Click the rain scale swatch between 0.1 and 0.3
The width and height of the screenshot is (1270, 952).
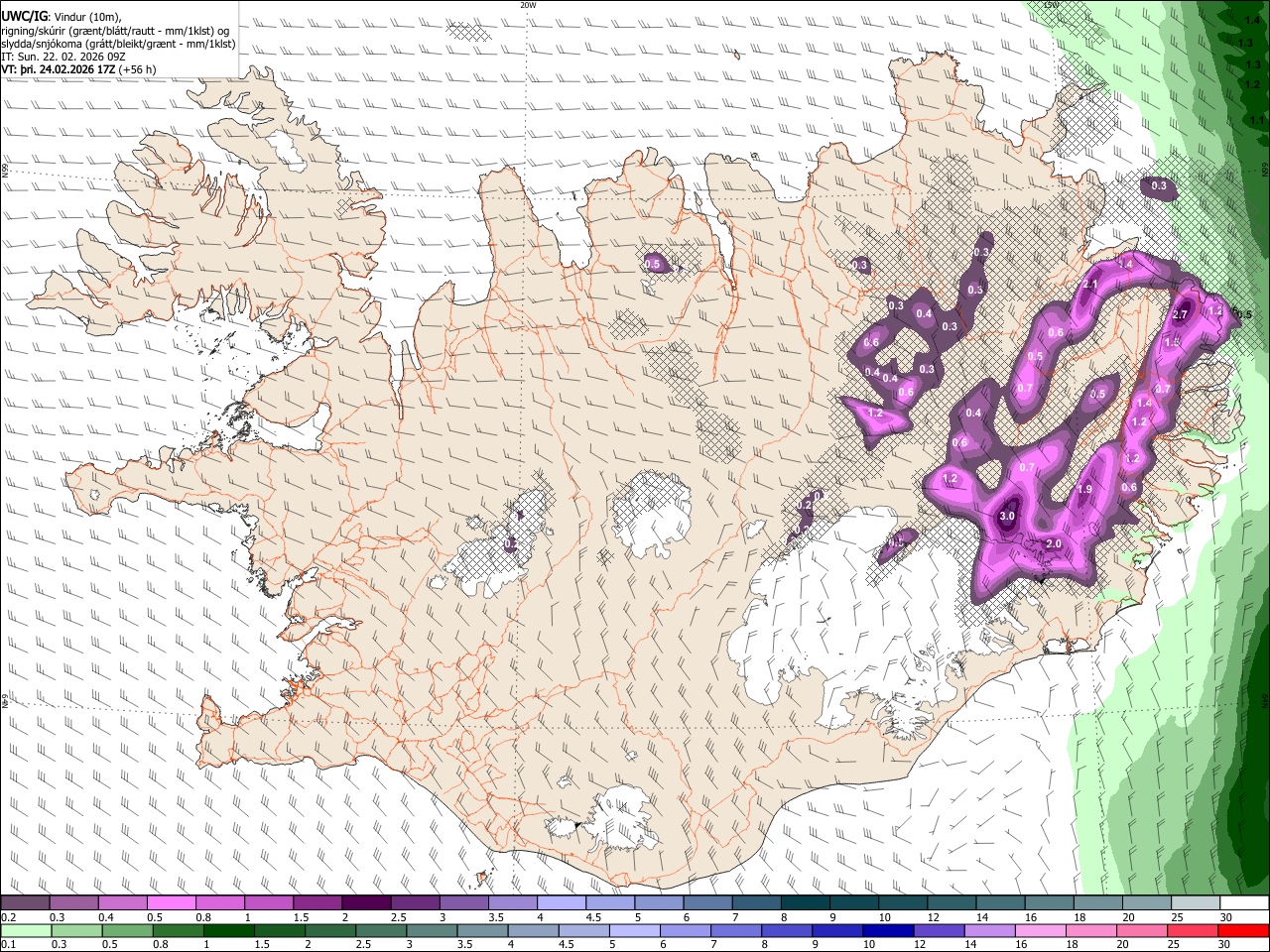(27, 930)
